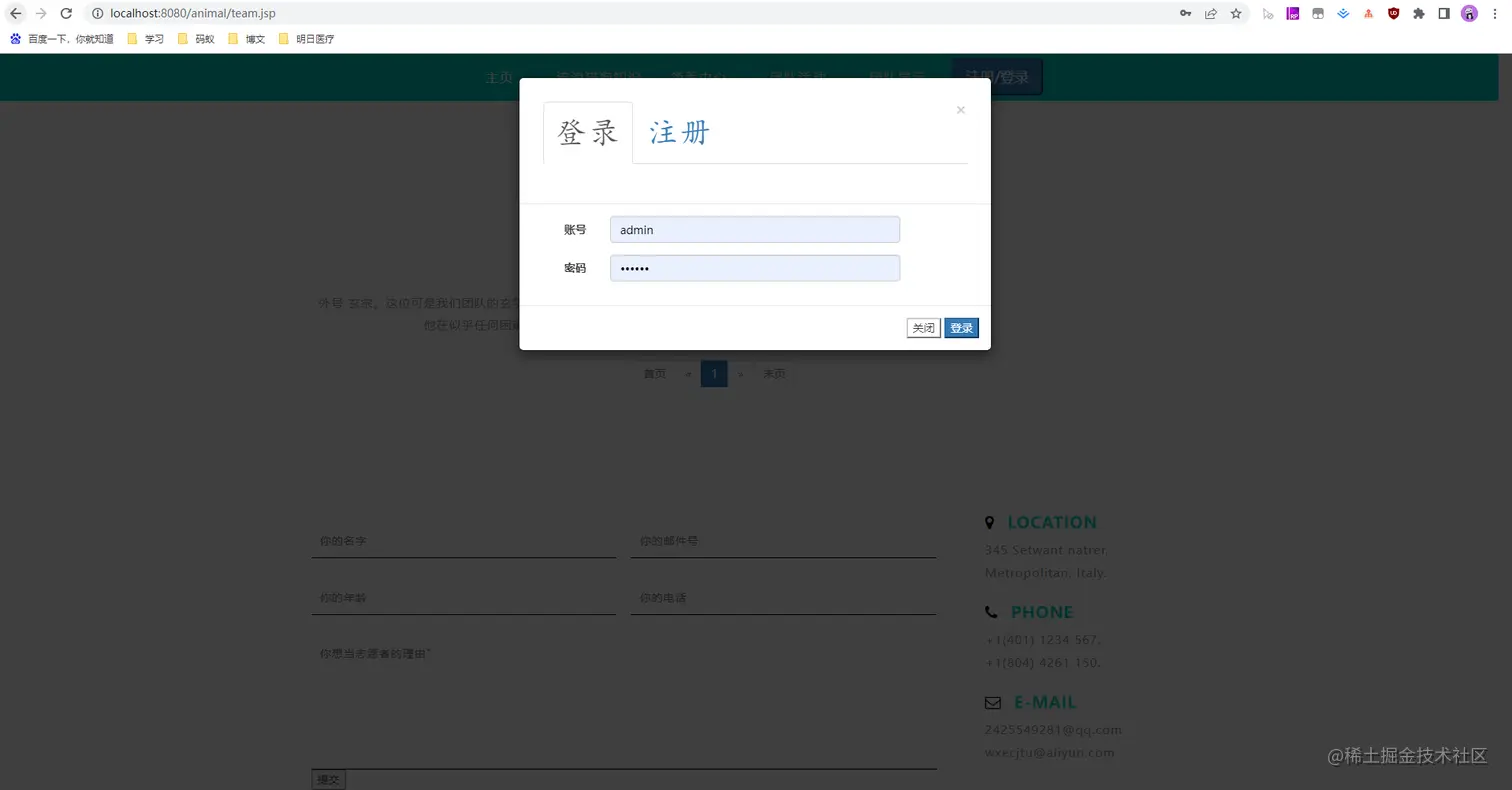The height and width of the screenshot is (790, 1512).
Task: Click the previous-page « pagination arrow
Action: (688, 374)
